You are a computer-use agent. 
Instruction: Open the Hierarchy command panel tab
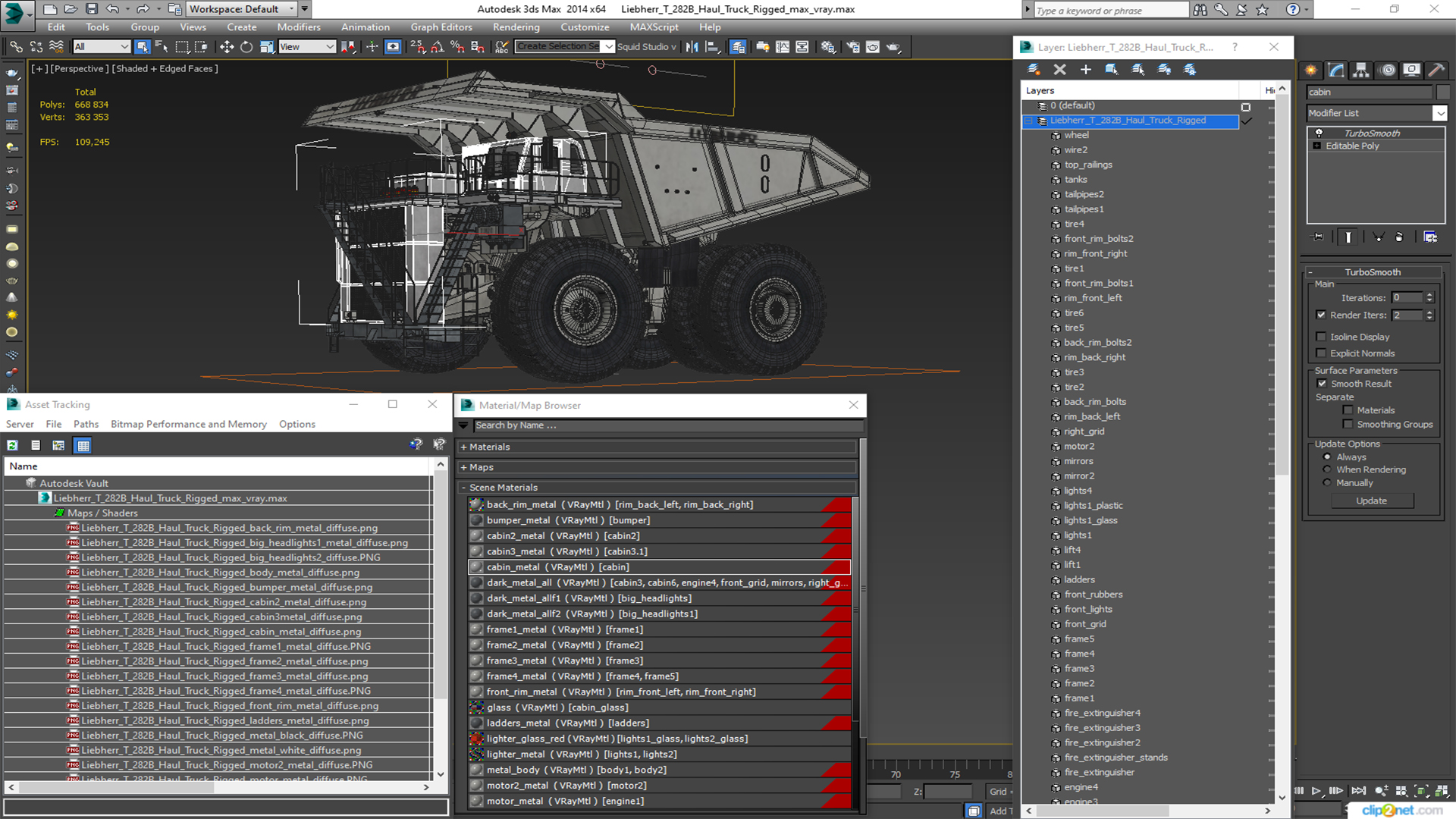coord(1361,70)
